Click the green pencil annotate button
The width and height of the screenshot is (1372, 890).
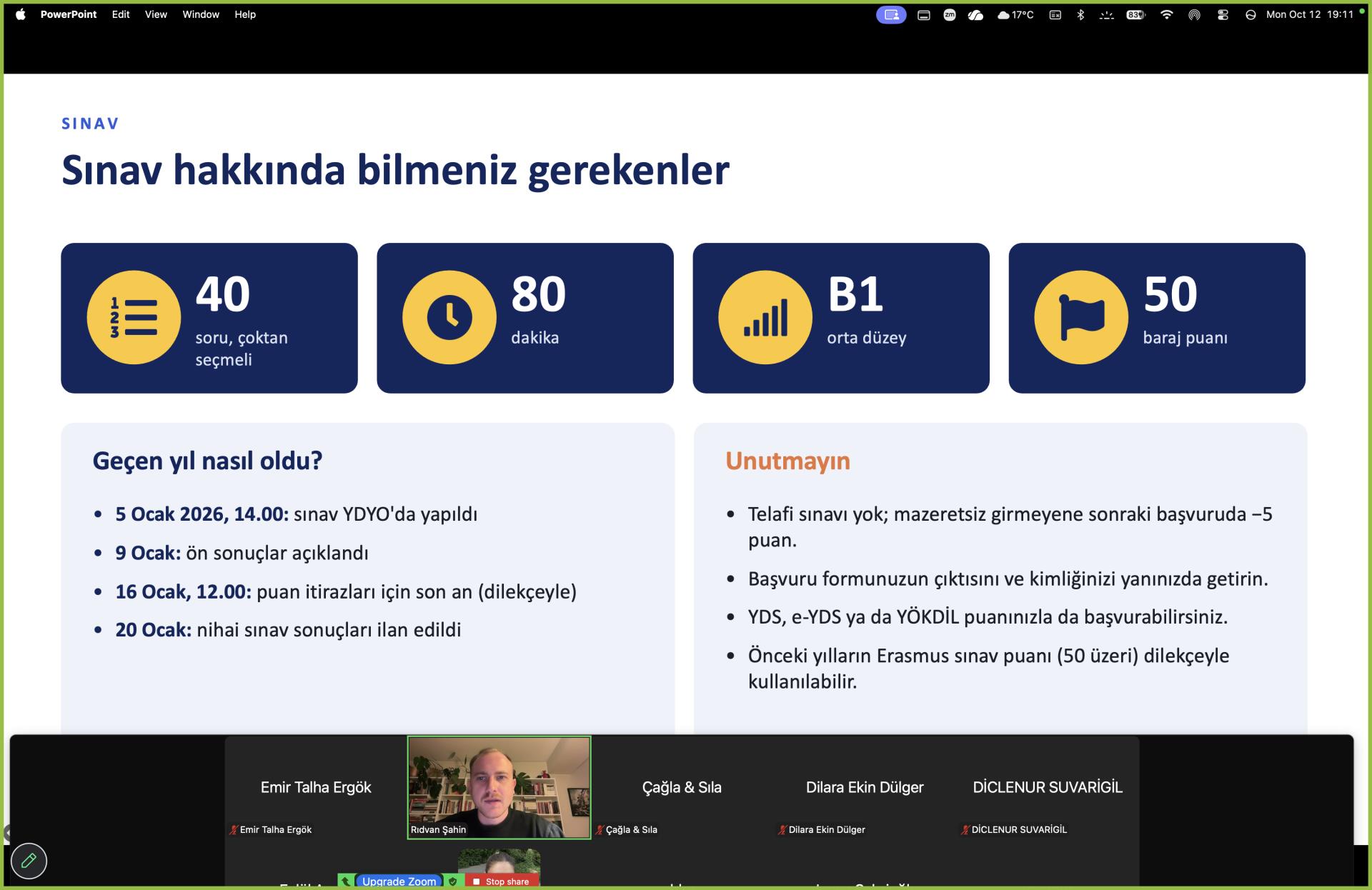[29, 861]
